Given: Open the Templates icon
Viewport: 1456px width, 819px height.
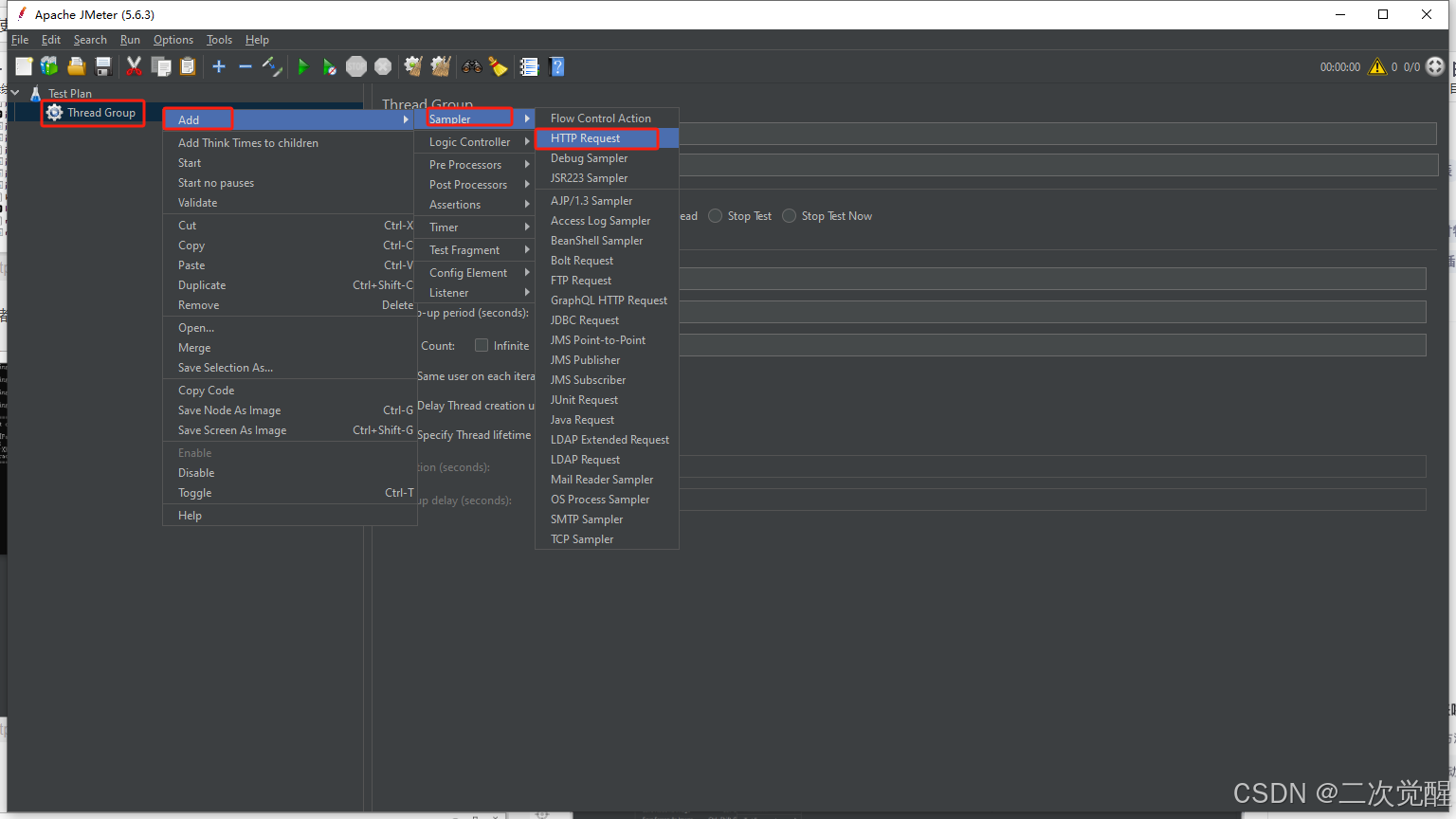Looking at the screenshot, I should 49,66.
